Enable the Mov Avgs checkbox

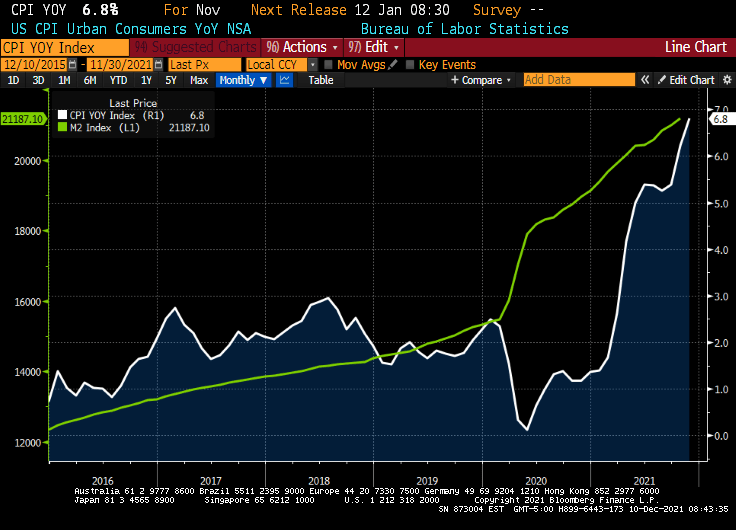tap(328, 64)
